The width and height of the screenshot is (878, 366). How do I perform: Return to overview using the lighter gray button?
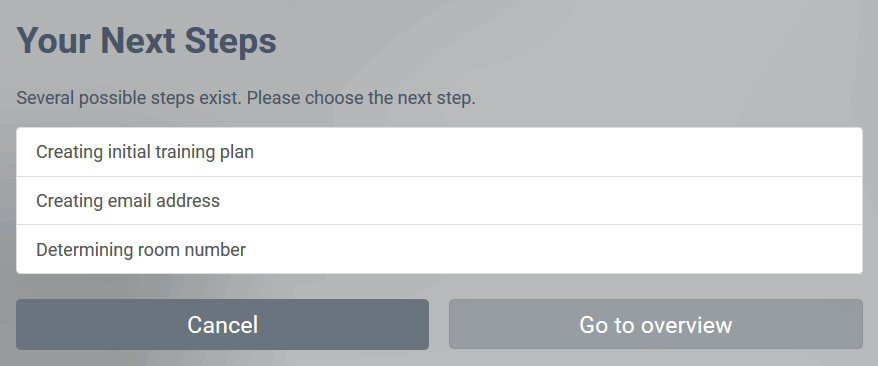coord(656,325)
